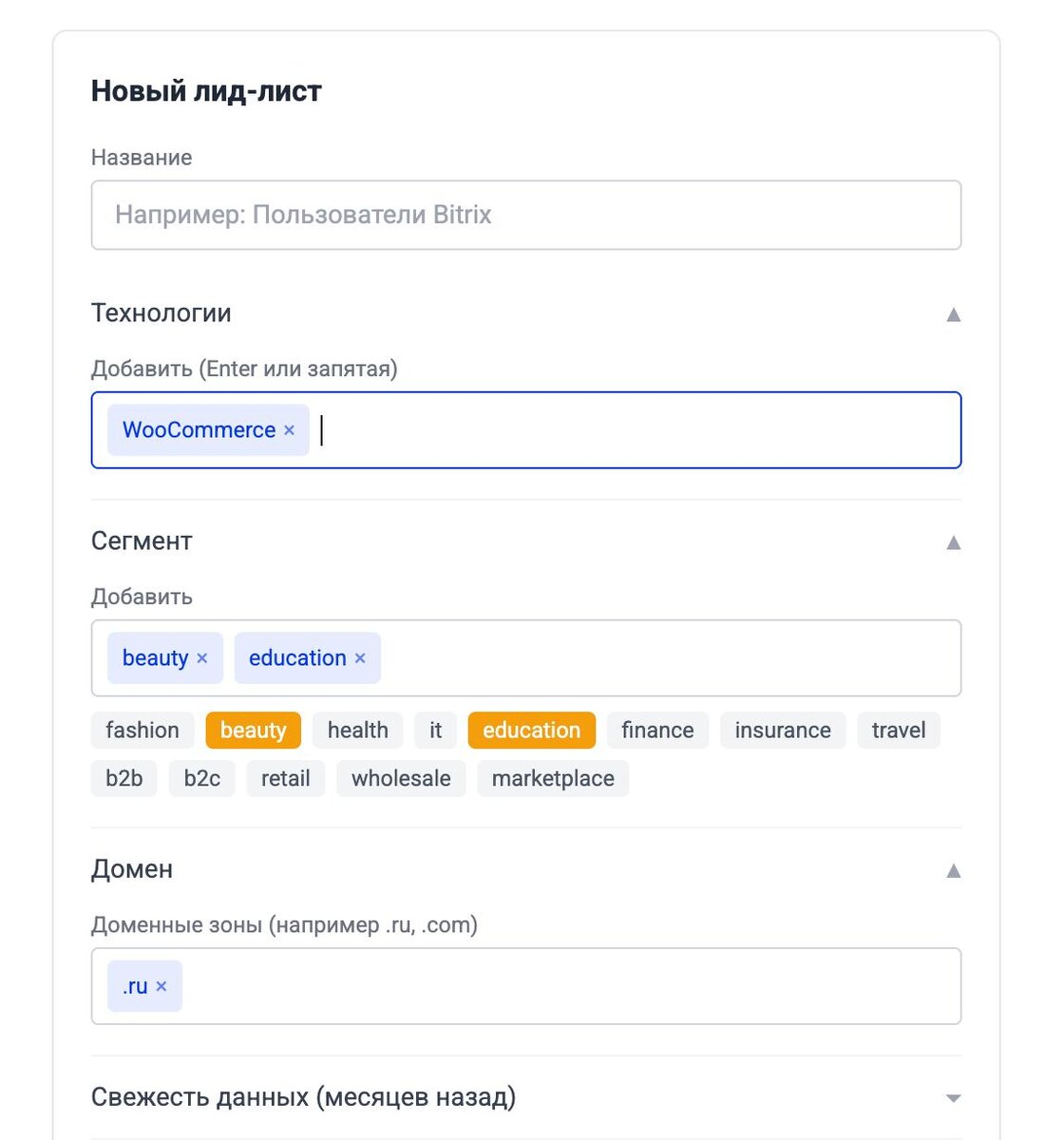Add the b2b segment chip

pos(124,779)
